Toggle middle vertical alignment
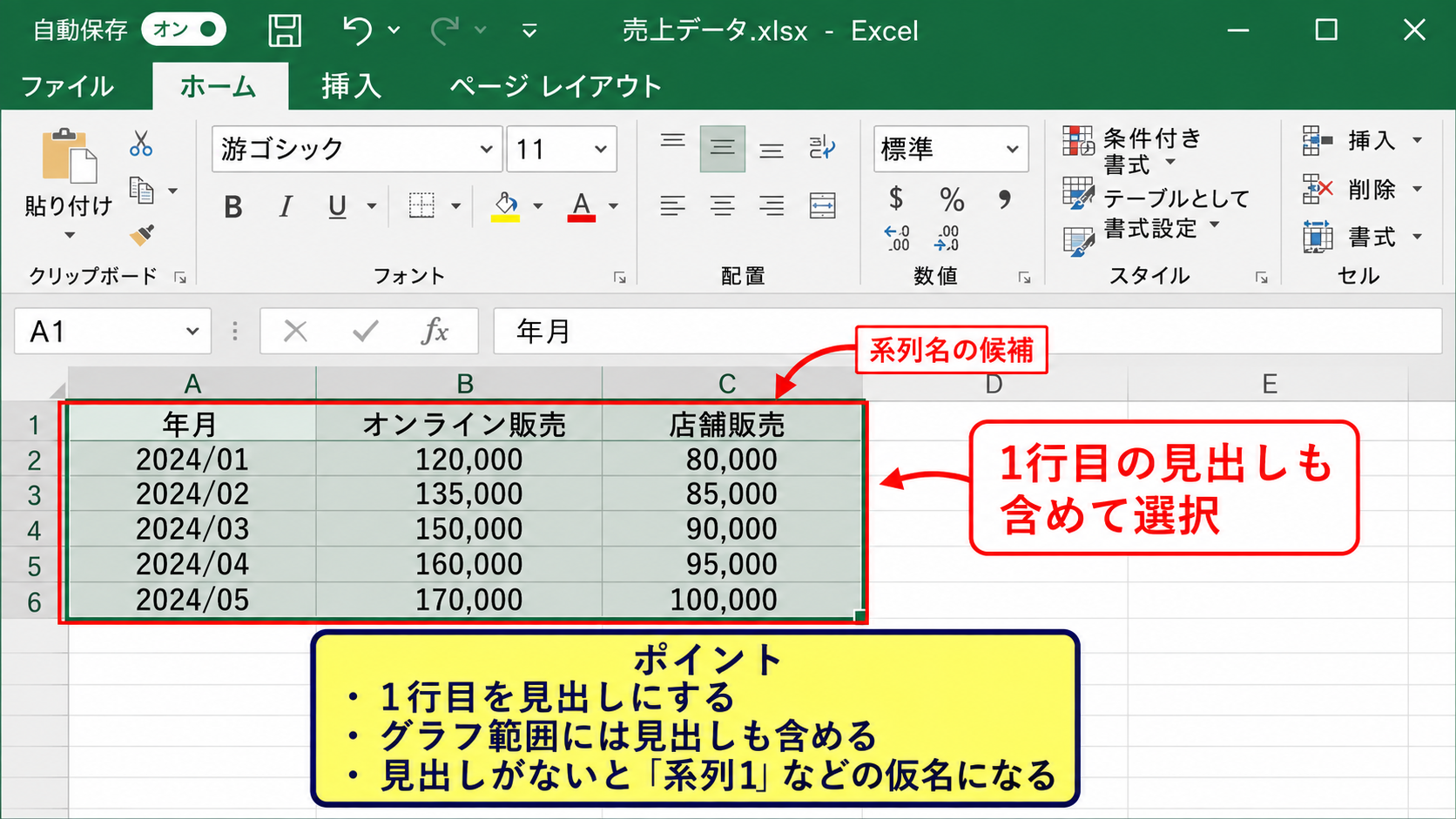1456x819 pixels. (722, 148)
